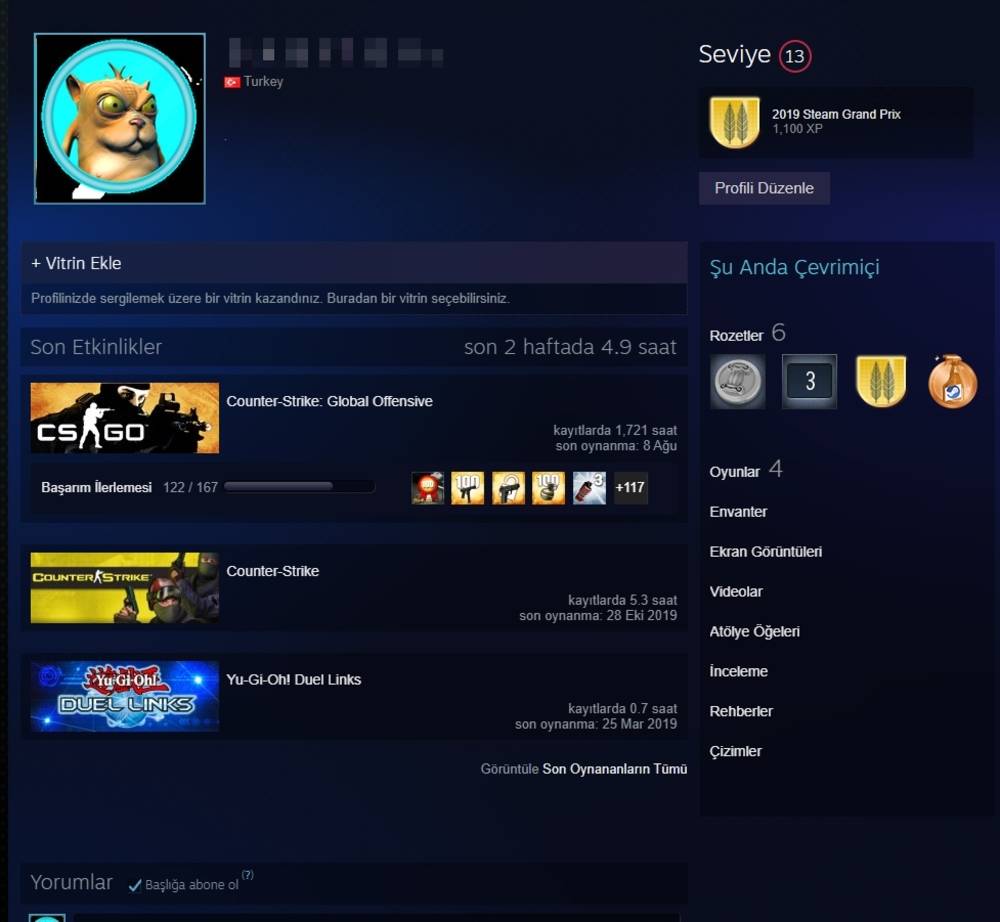Open the Videolar link

(736, 592)
